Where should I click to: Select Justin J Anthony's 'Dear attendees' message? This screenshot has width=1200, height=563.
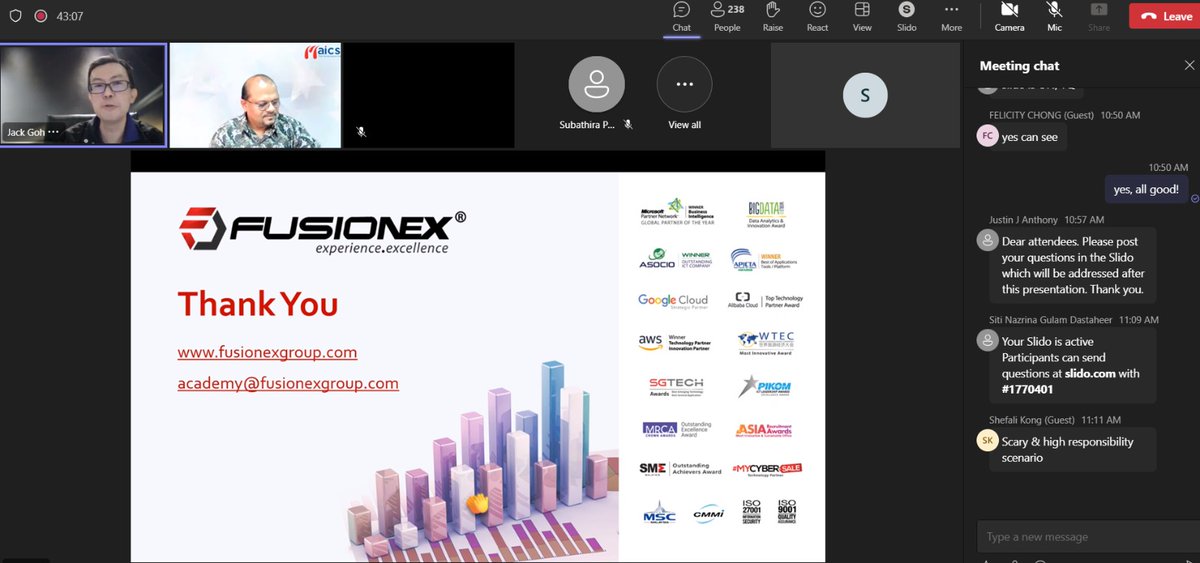1073,265
